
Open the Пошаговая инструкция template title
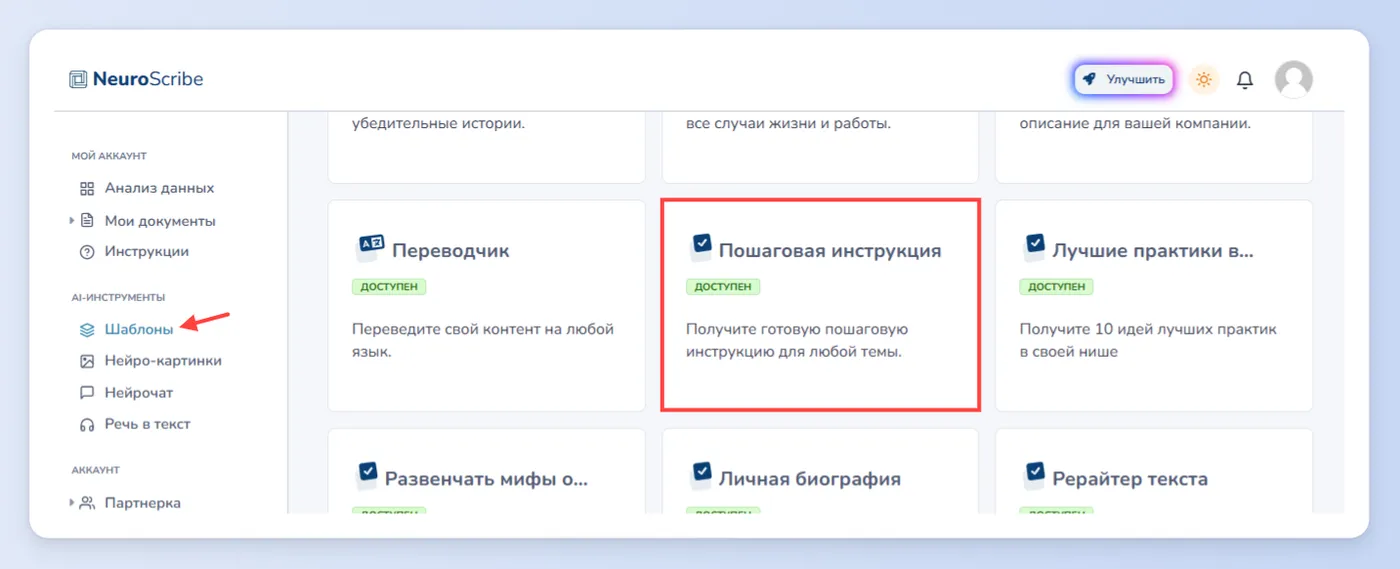830,251
